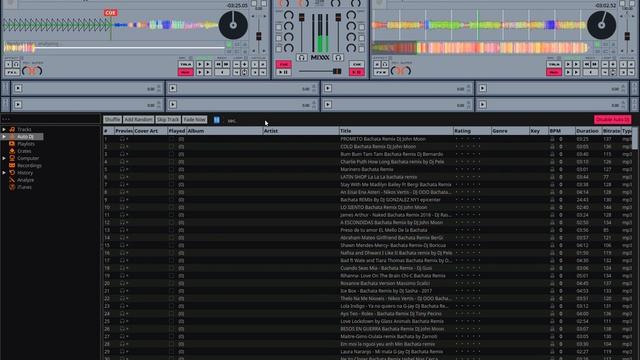Toggle the left deck FX button

tap(12, 72)
